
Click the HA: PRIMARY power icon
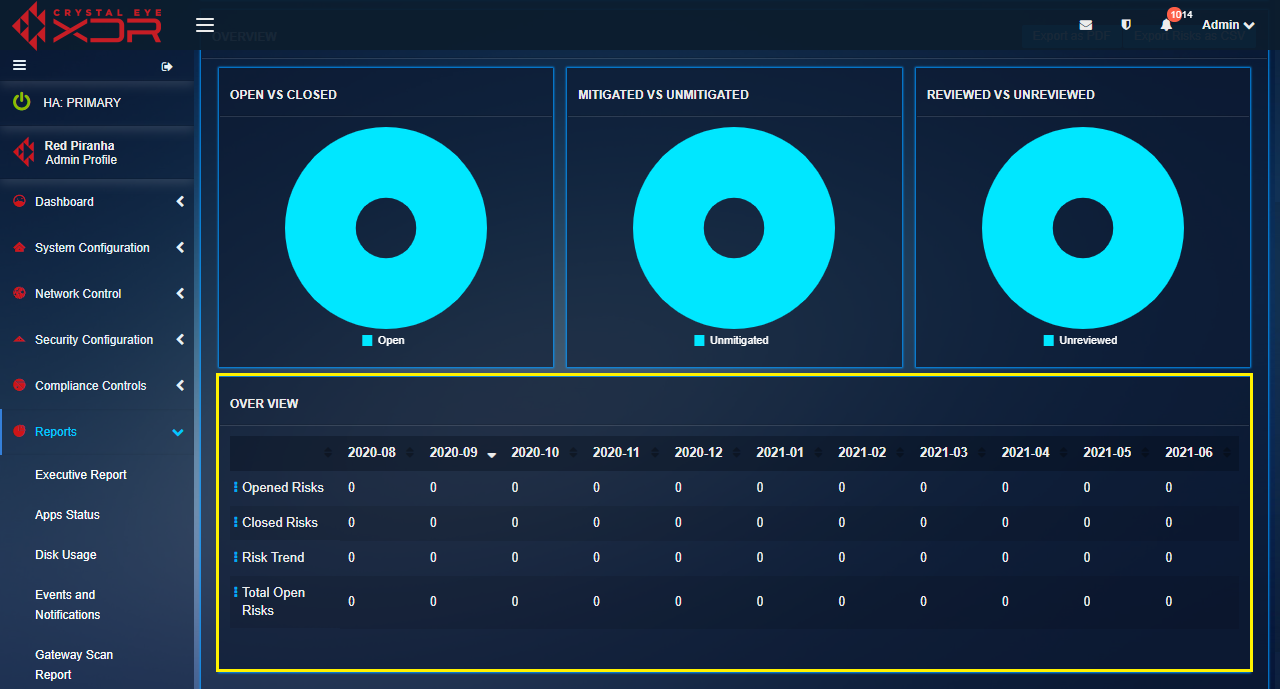21,102
